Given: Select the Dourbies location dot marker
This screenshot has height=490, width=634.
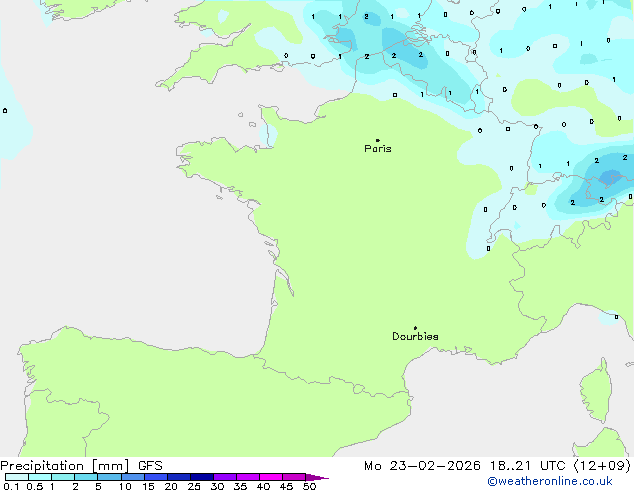Looking at the screenshot, I should point(415,328).
